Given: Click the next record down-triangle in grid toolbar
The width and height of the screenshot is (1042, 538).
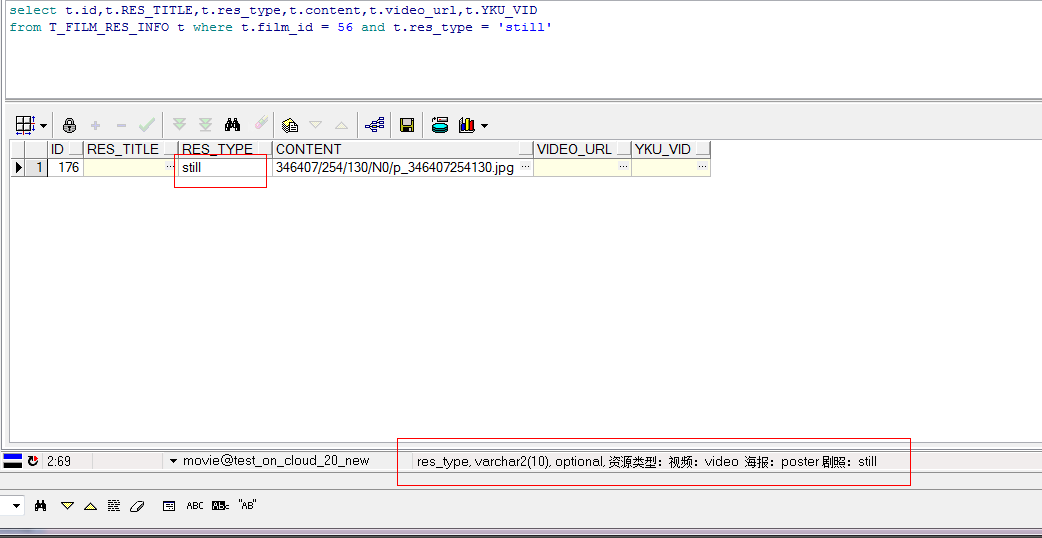Looking at the screenshot, I should tap(316, 124).
